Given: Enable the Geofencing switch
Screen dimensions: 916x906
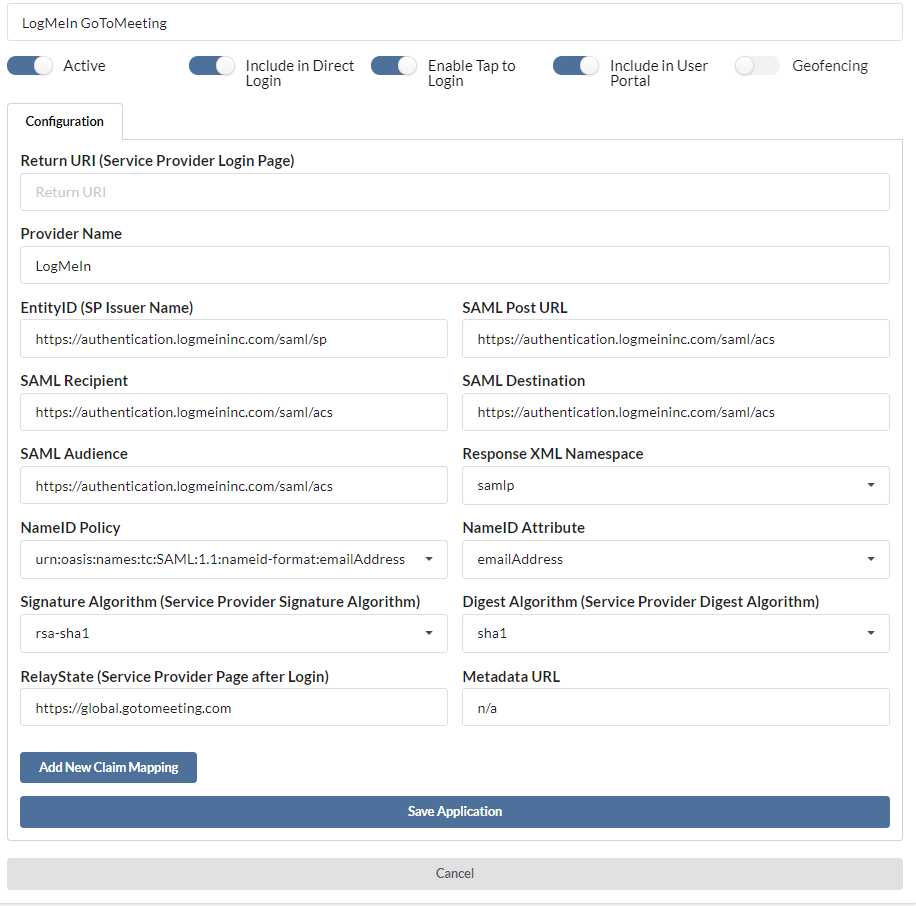Looking at the screenshot, I should (758, 65).
